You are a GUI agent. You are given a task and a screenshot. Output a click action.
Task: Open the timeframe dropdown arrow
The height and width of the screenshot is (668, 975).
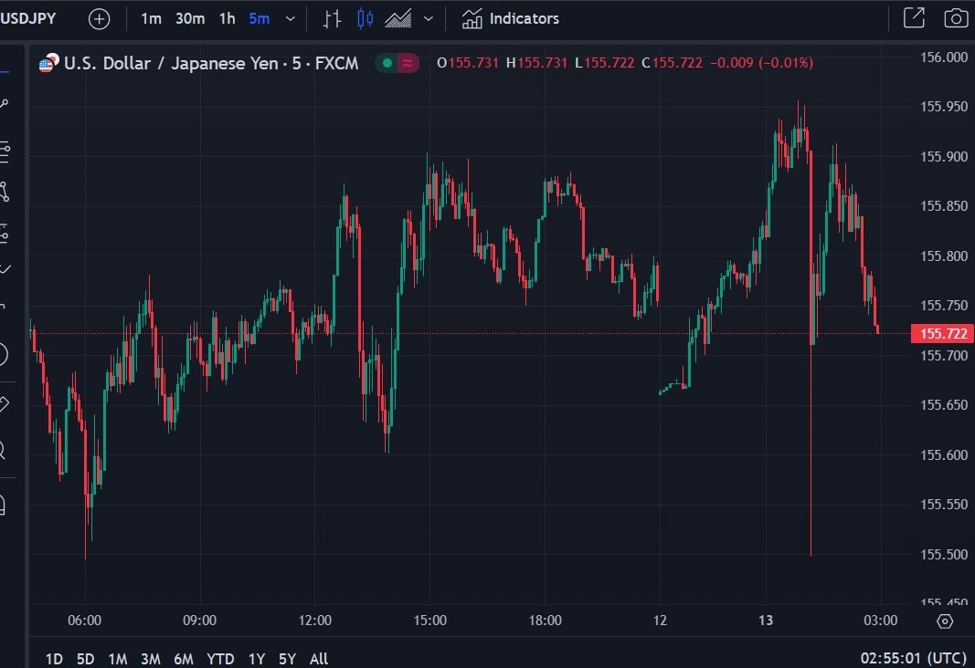coord(289,18)
